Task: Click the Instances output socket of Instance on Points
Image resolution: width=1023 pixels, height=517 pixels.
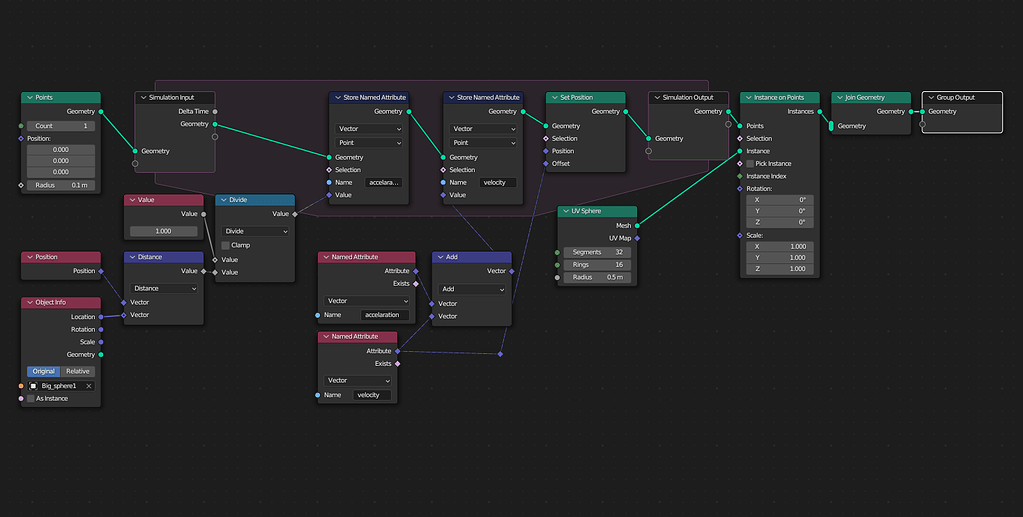Action: [x=819, y=112]
